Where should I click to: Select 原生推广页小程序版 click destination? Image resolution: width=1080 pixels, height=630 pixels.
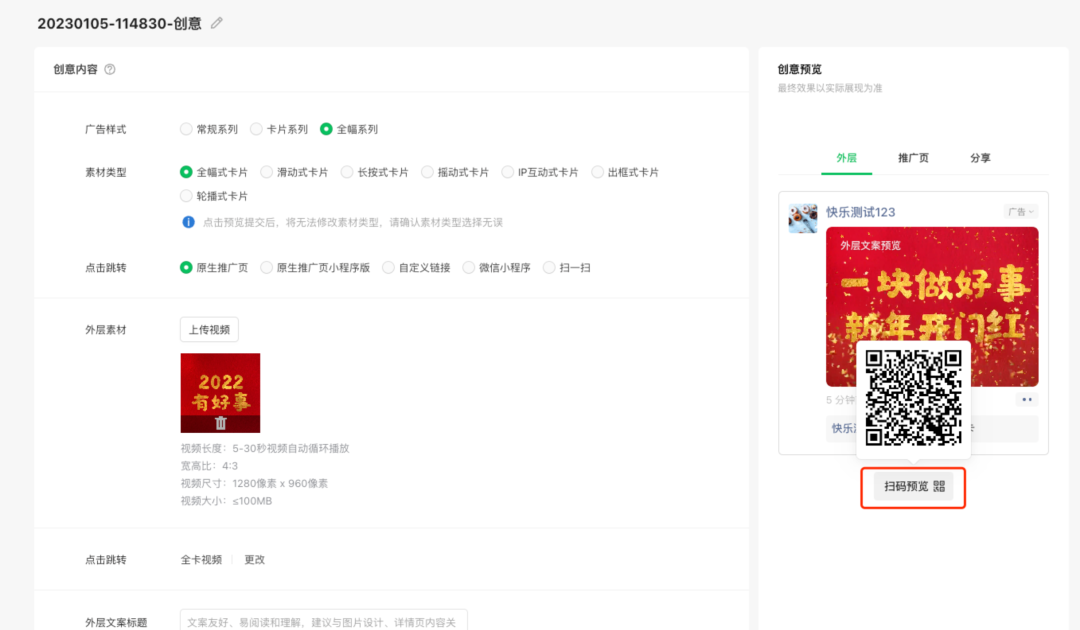pyautogui.click(x=315, y=268)
